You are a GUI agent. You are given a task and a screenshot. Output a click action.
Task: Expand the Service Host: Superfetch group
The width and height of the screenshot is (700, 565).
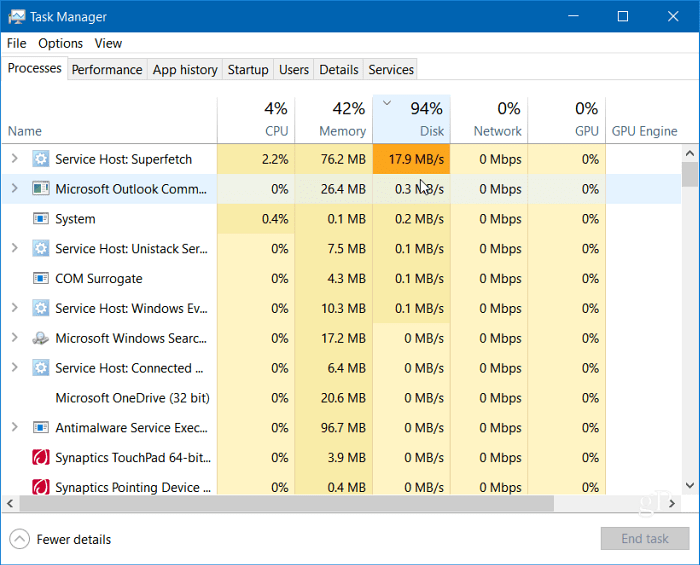pos(14,159)
